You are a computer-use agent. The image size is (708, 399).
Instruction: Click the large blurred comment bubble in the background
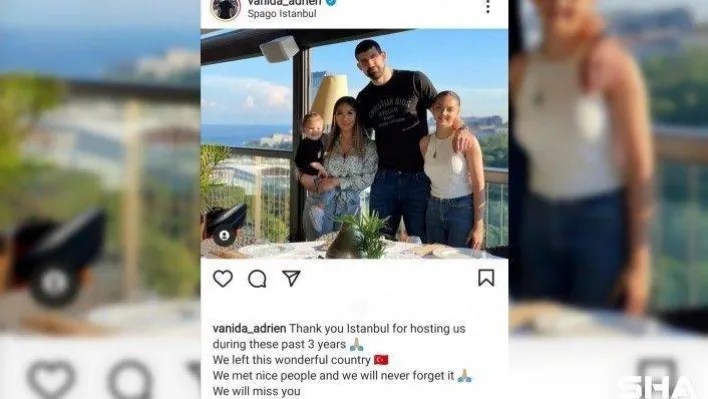[x=130, y=380]
